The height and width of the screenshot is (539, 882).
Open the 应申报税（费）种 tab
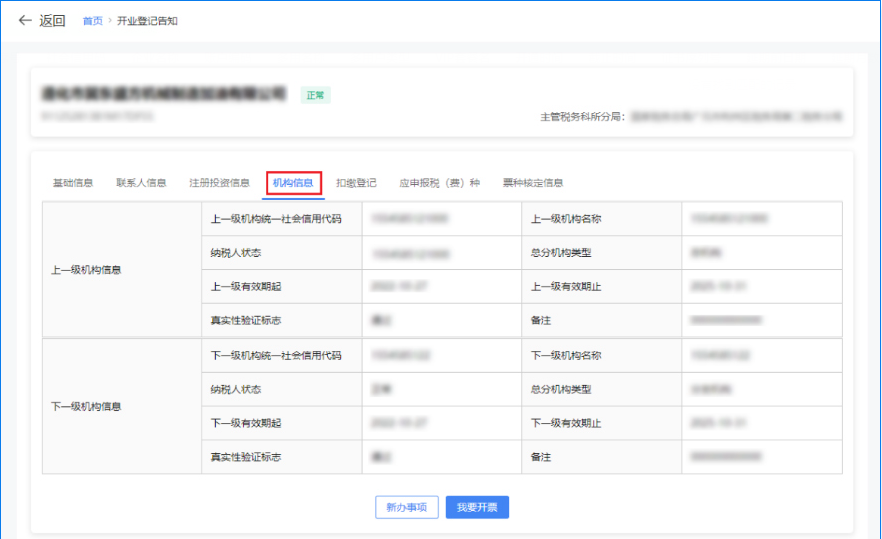439,183
